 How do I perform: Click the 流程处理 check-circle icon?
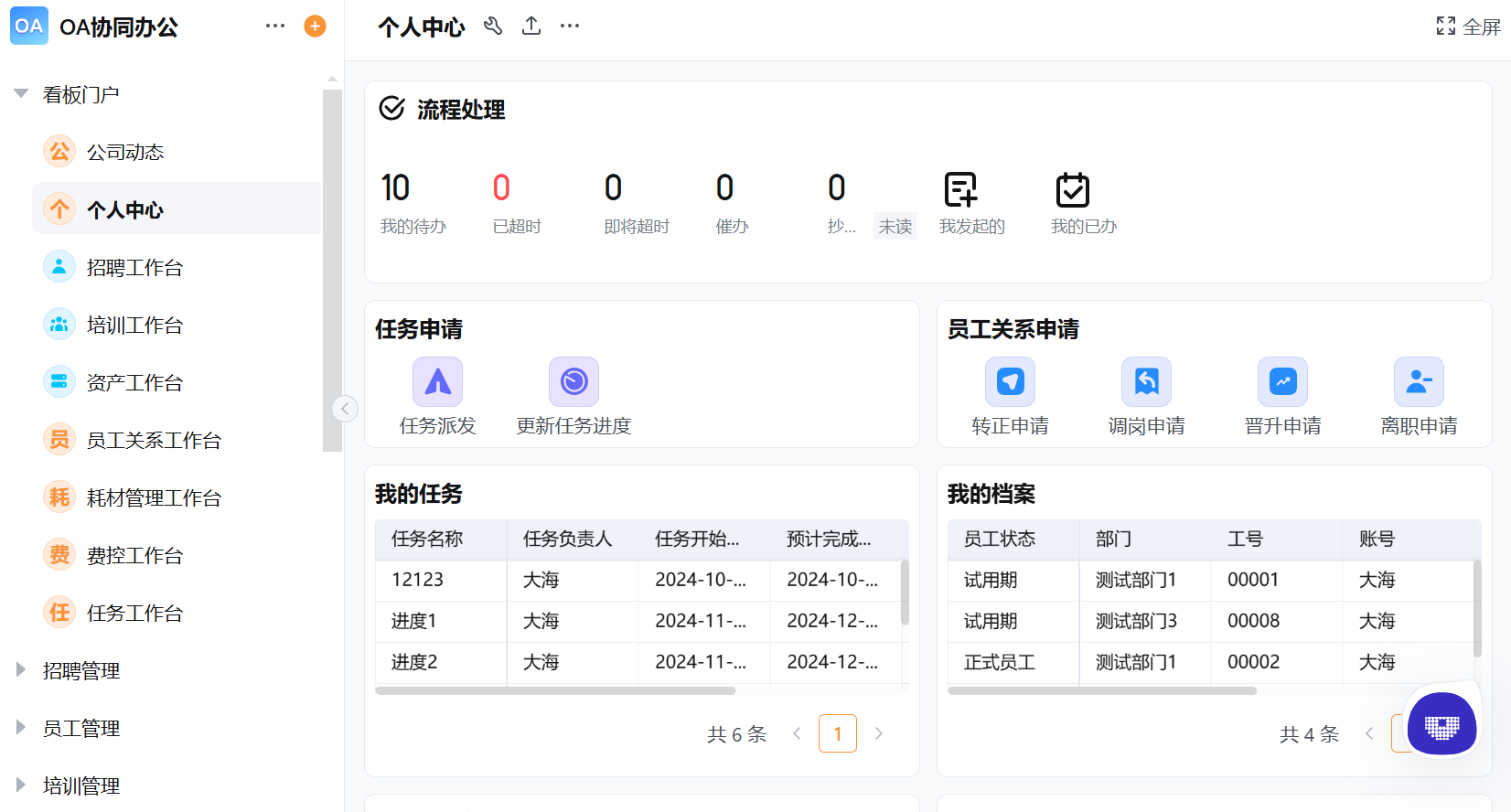click(x=391, y=109)
